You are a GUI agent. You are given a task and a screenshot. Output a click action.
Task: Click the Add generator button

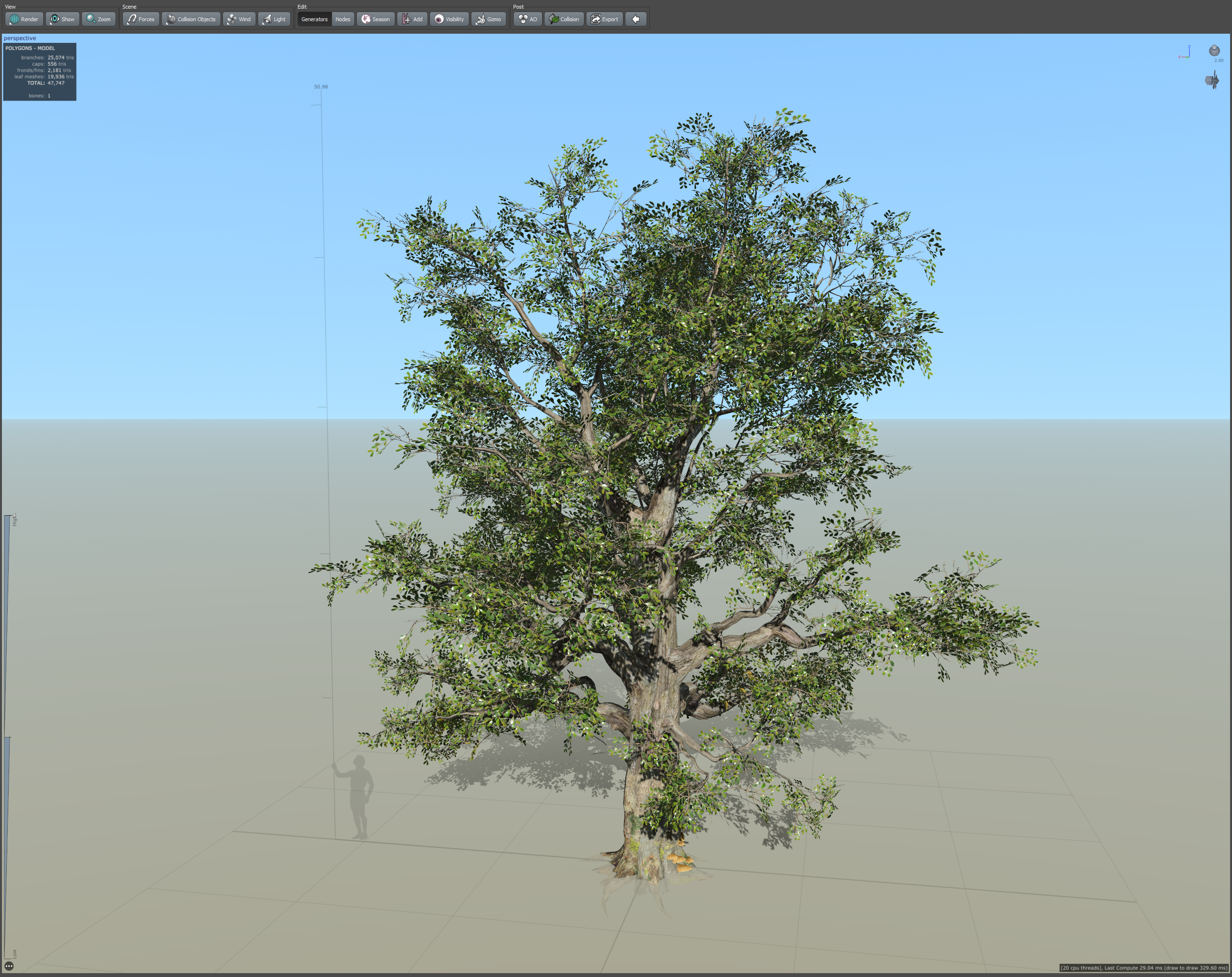412,19
